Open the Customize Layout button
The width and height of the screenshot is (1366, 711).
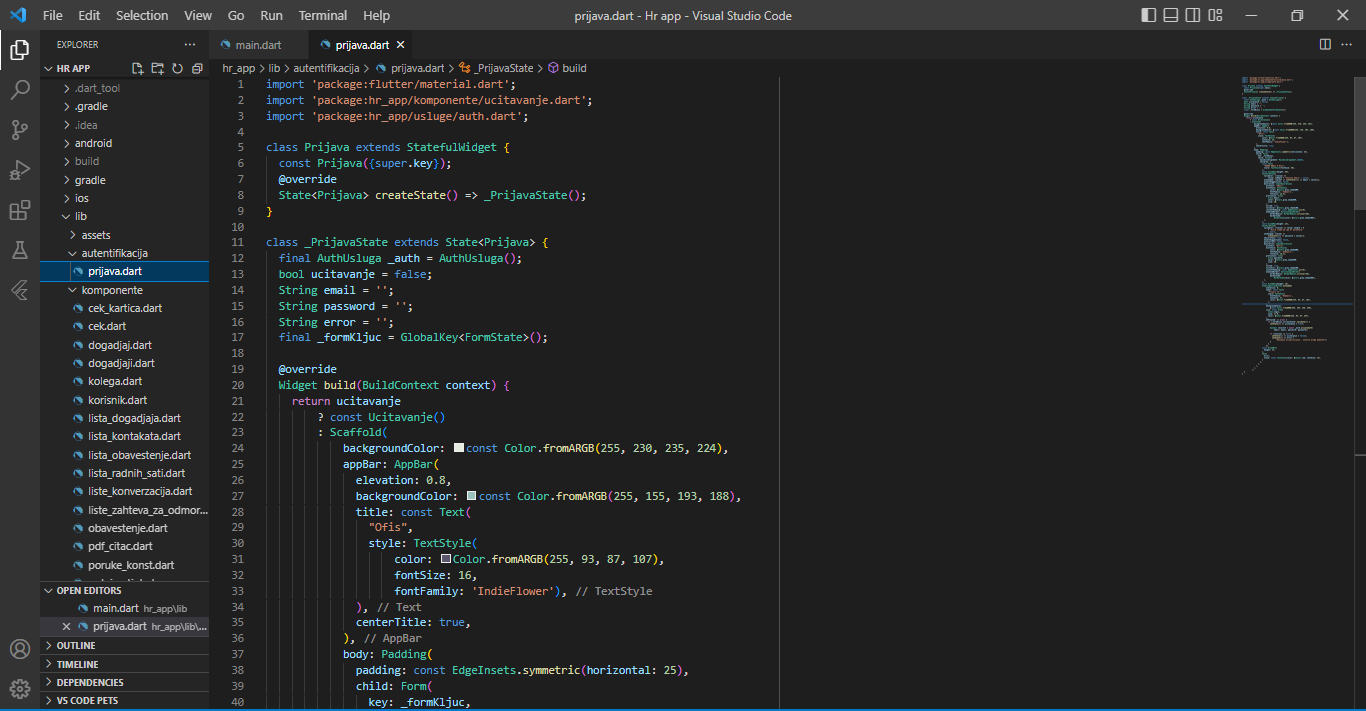tap(1215, 15)
